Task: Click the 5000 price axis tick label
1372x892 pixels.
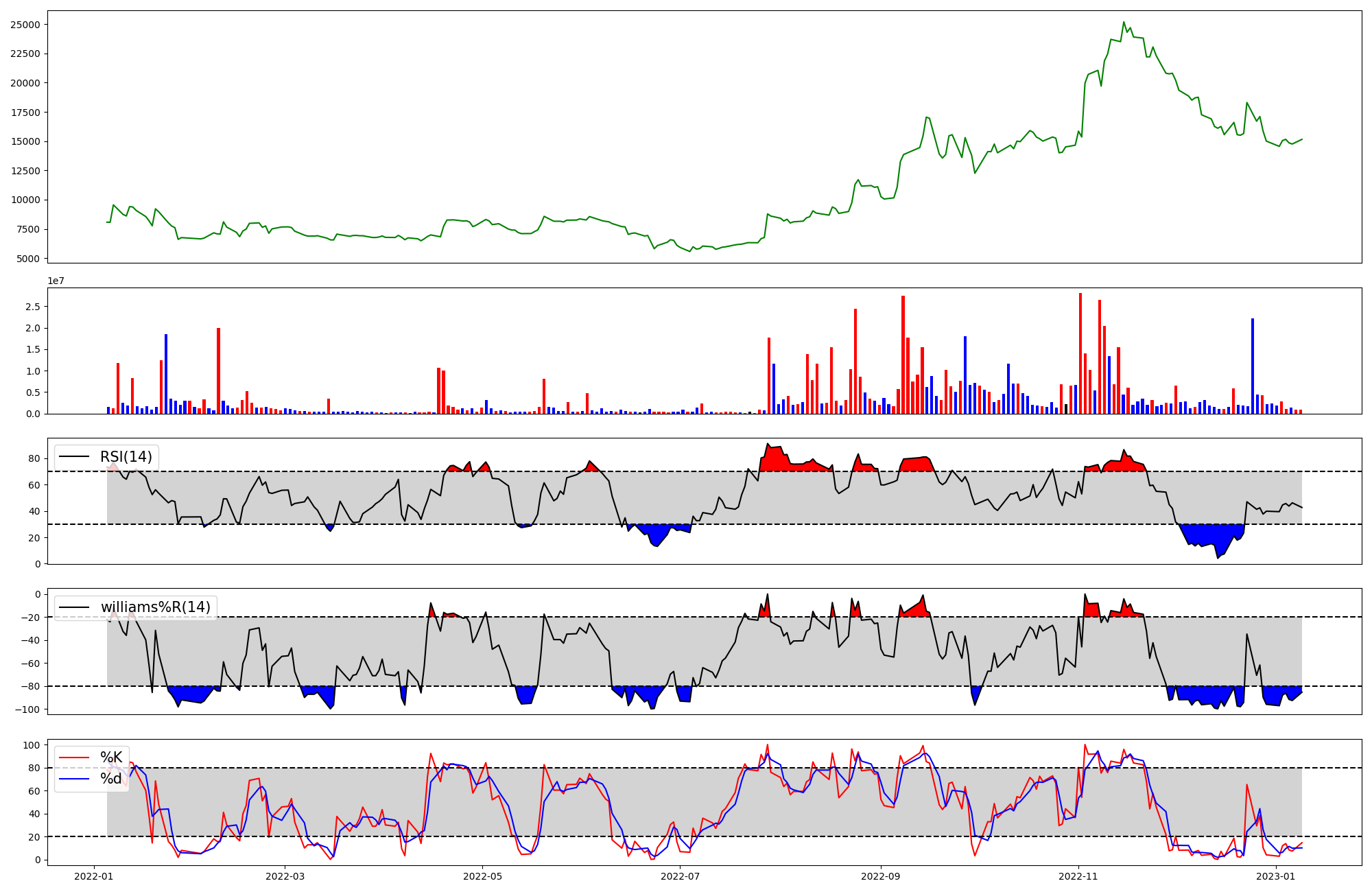Action: click(28, 259)
